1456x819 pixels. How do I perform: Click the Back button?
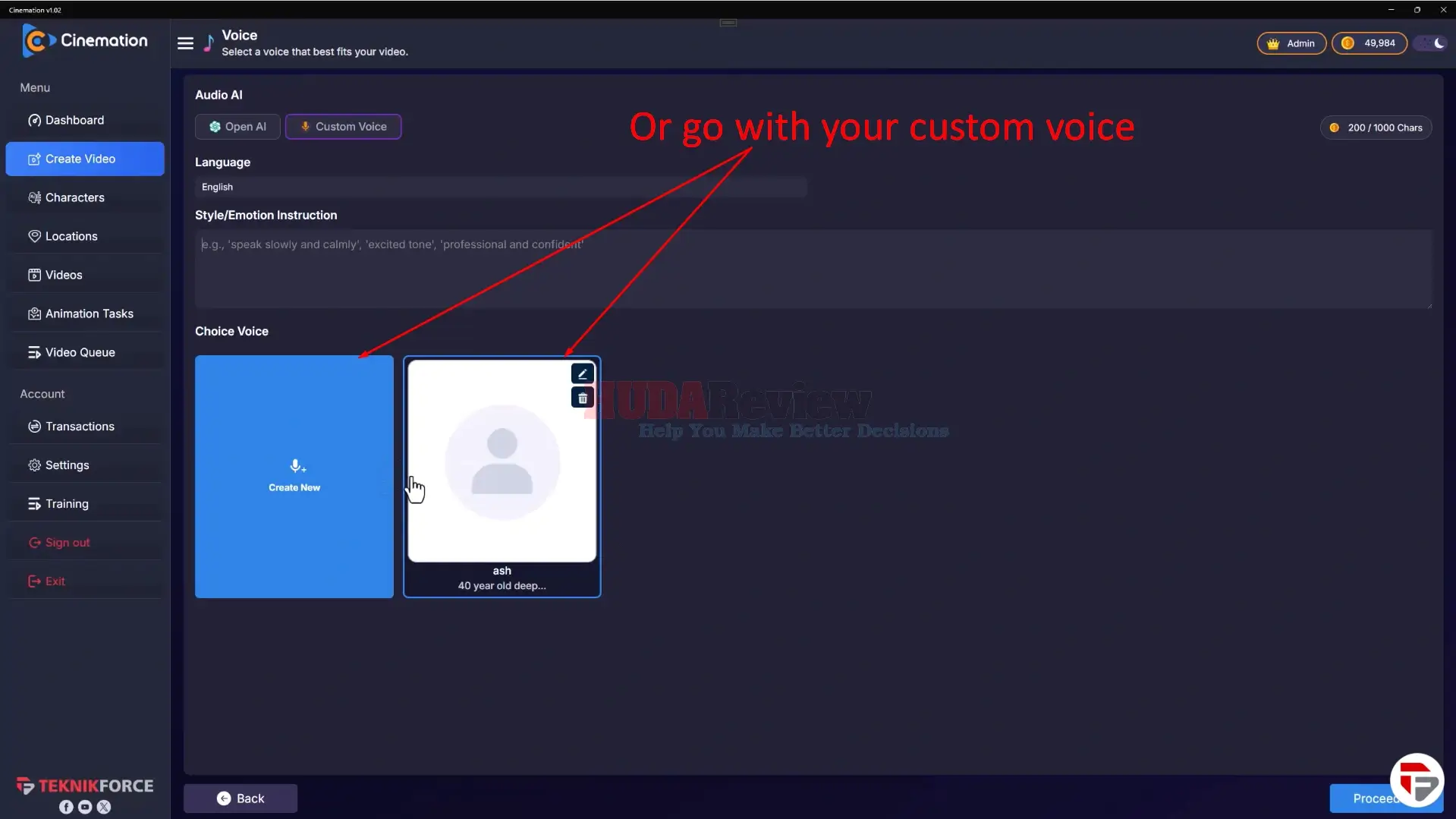point(241,799)
